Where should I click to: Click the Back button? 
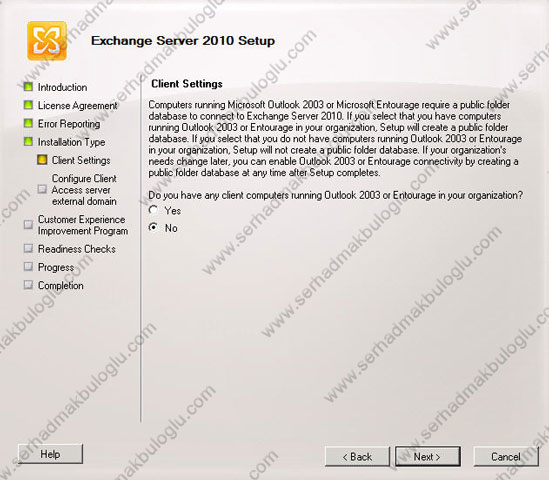click(357, 457)
